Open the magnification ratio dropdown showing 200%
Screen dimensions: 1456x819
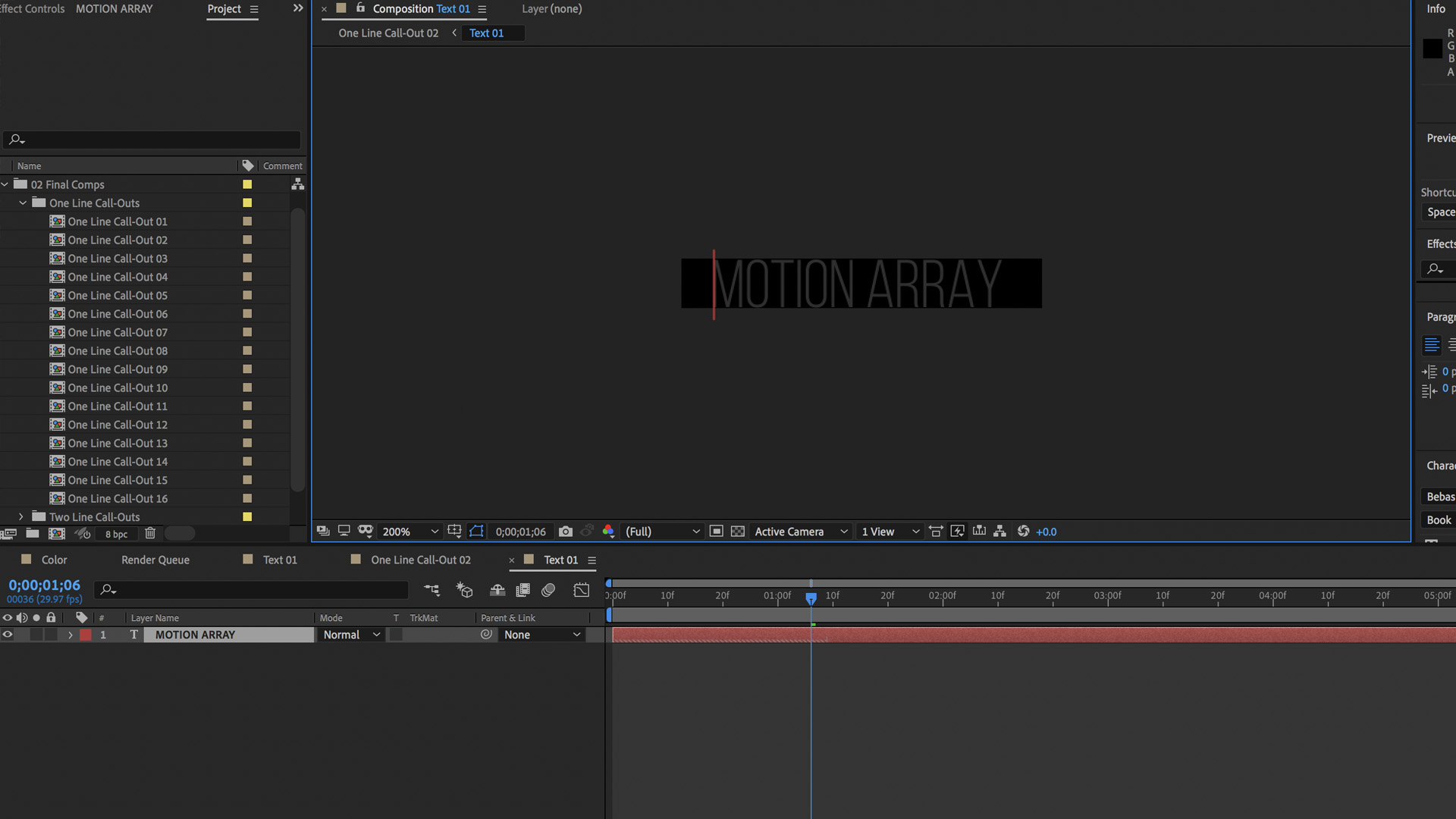(x=409, y=532)
